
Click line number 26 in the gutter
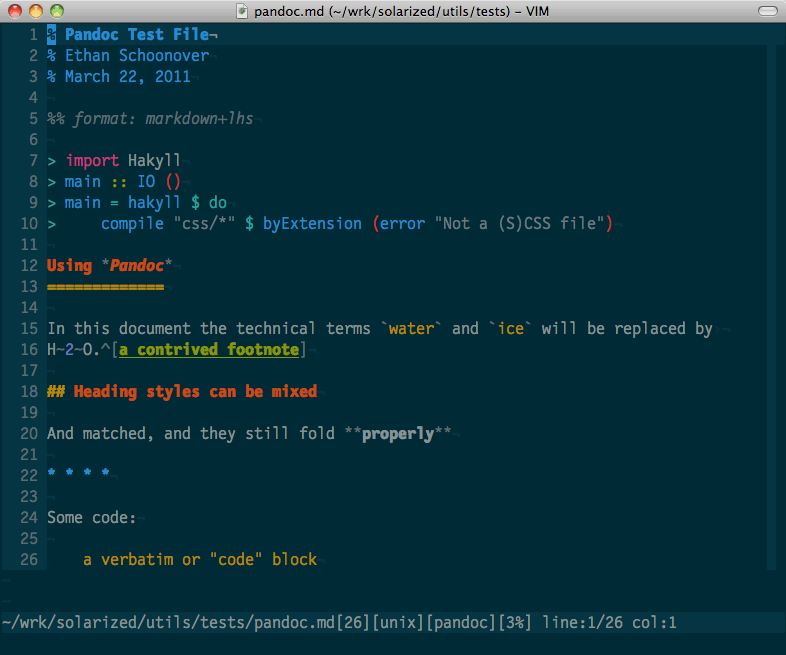28,560
